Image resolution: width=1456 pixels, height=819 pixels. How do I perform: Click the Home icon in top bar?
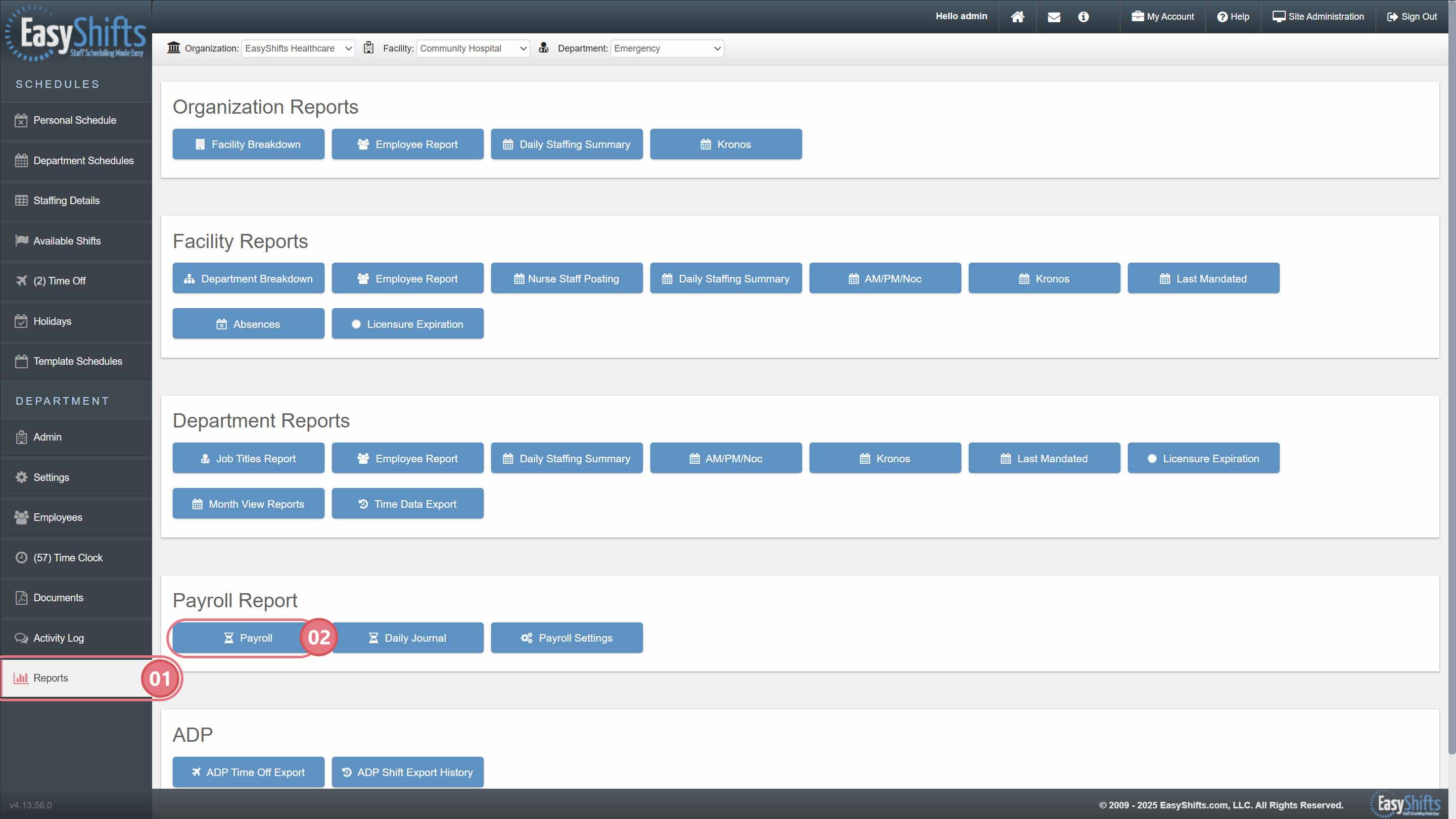tap(1017, 16)
